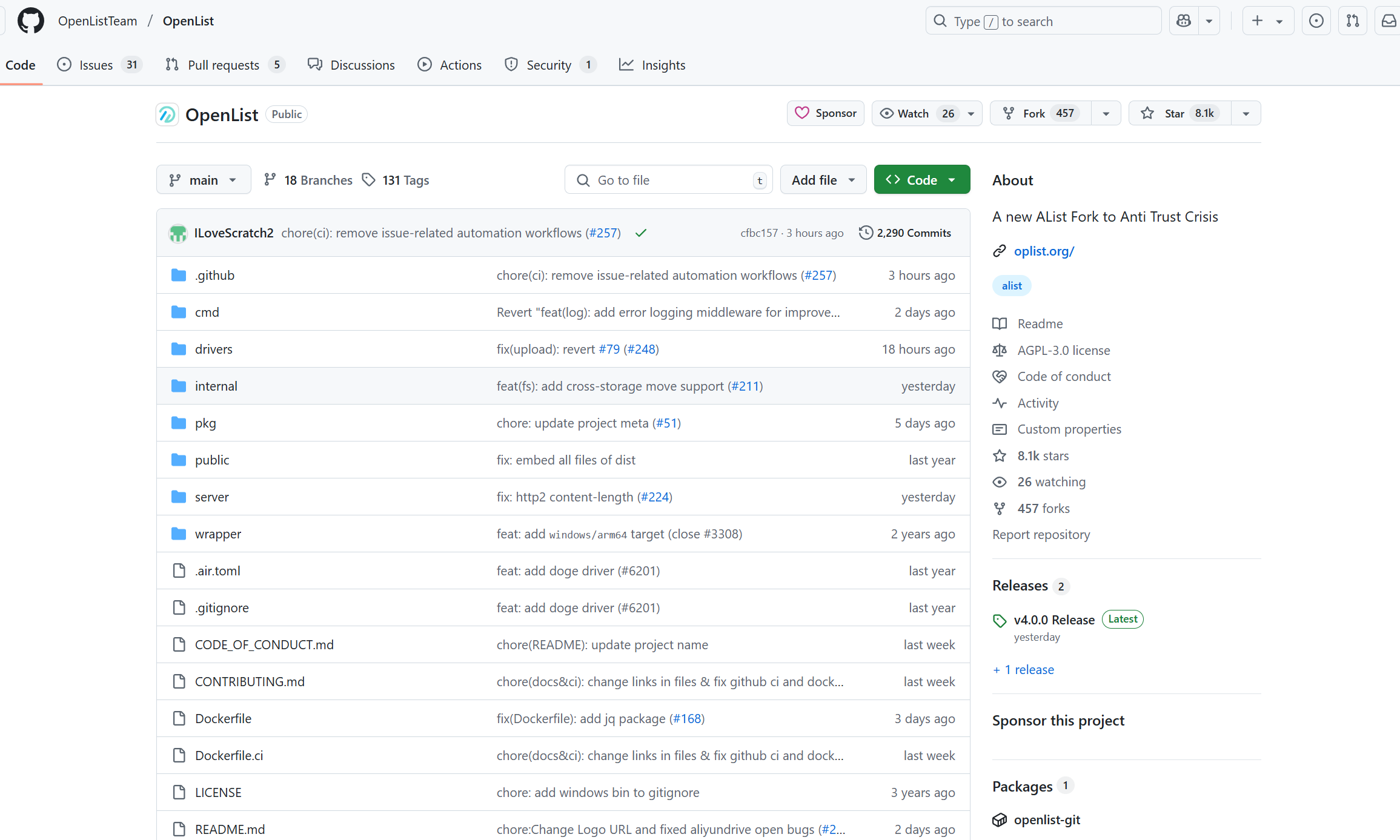Go to the Actions tab
The width and height of the screenshot is (1400, 840).
(450, 65)
